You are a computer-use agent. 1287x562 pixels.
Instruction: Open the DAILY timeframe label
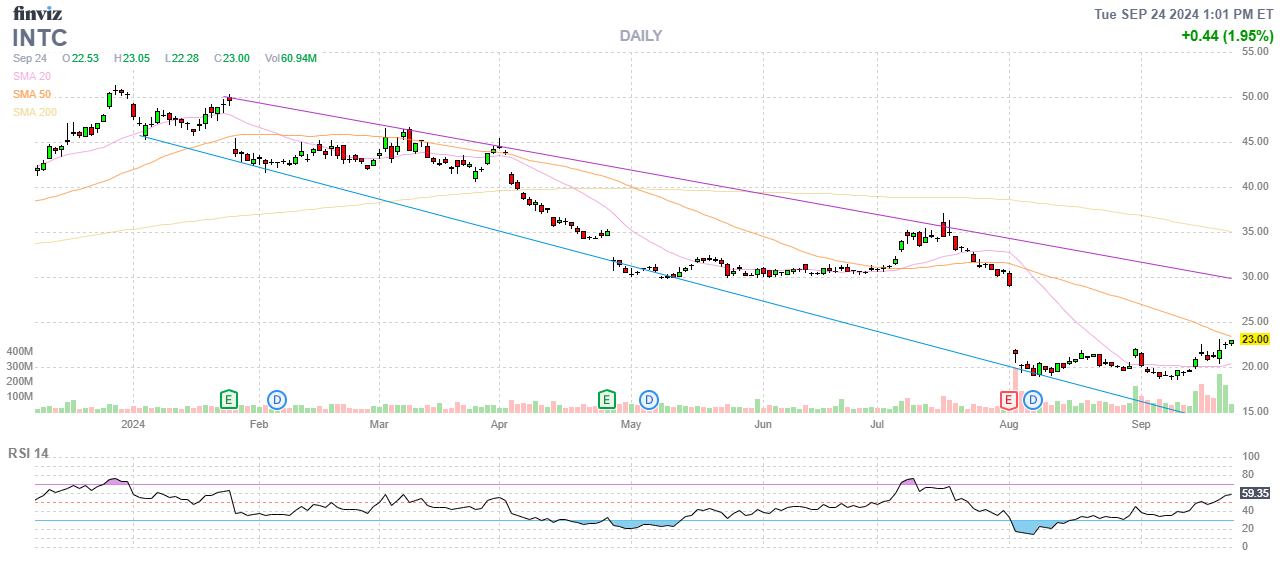pyautogui.click(x=640, y=36)
